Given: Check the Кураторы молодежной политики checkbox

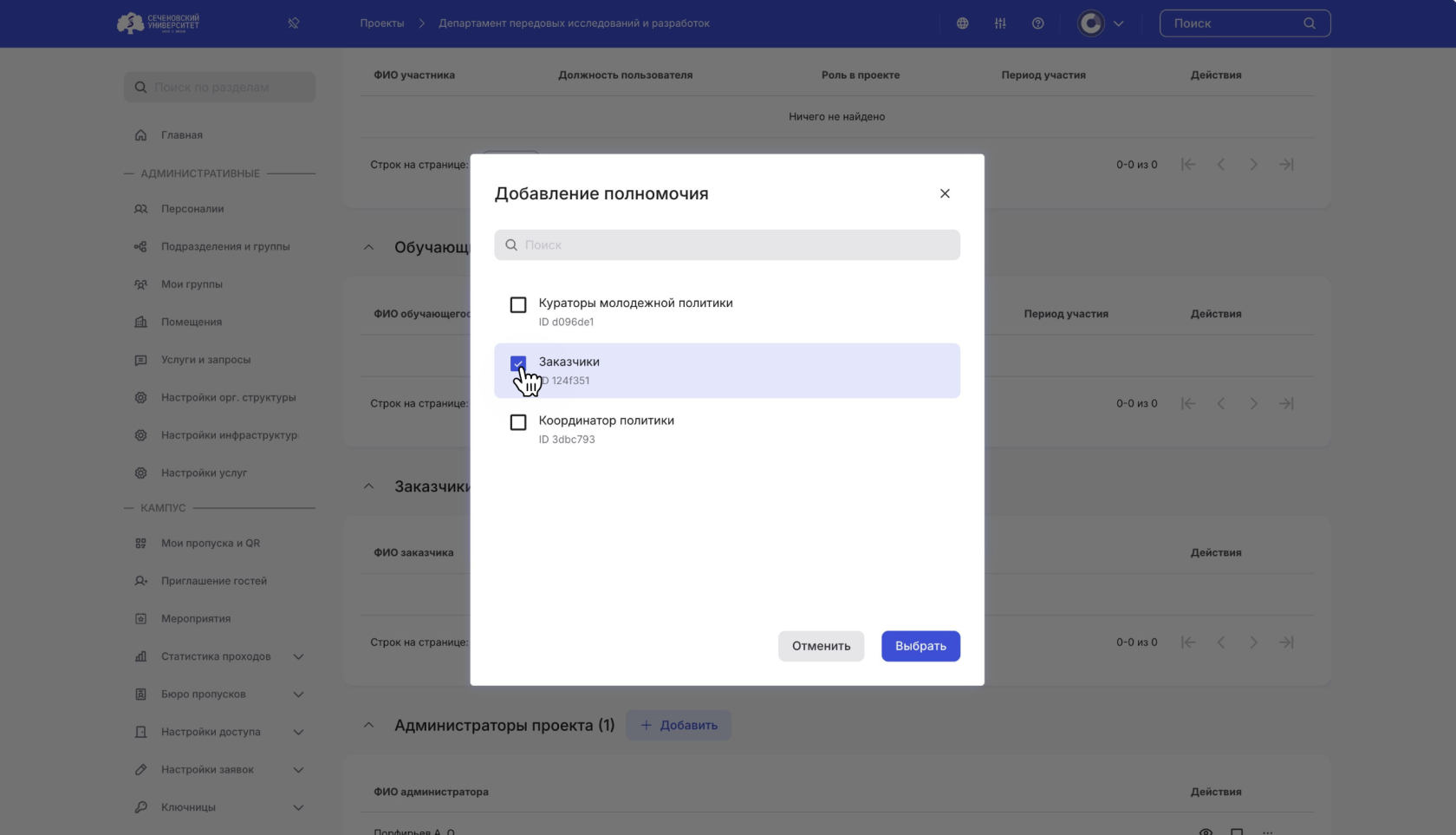Looking at the screenshot, I should click(518, 304).
